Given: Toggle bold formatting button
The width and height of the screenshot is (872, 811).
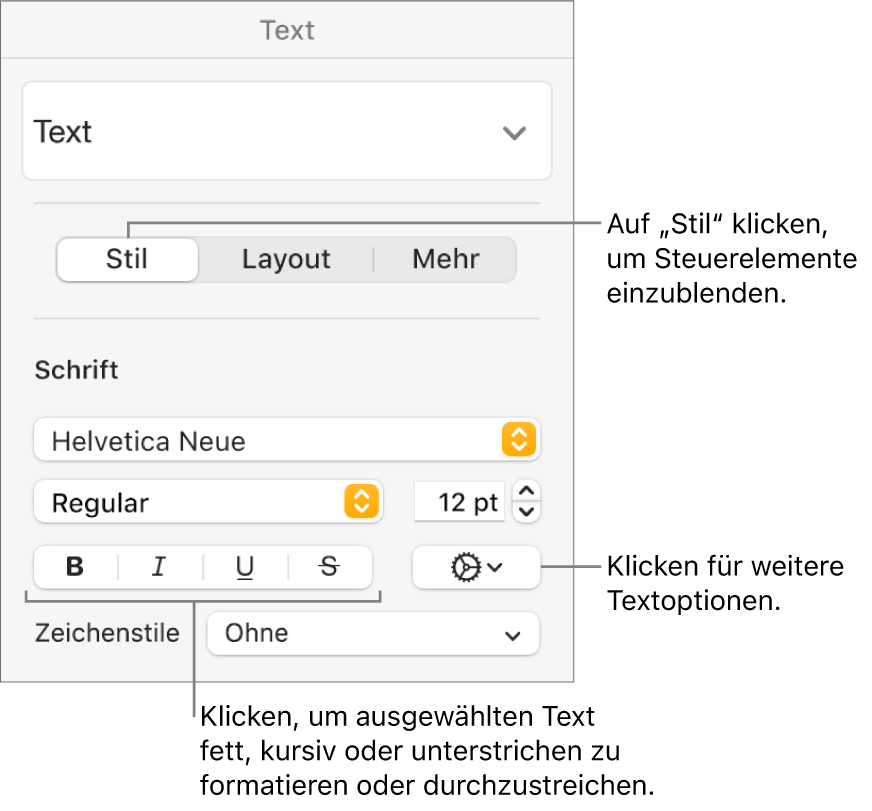Looking at the screenshot, I should pos(75,567).
